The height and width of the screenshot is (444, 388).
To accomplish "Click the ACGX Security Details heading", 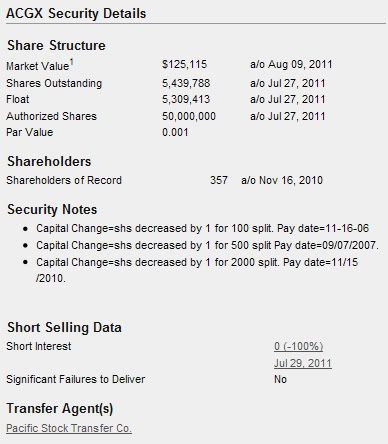I will coord(76,14).
